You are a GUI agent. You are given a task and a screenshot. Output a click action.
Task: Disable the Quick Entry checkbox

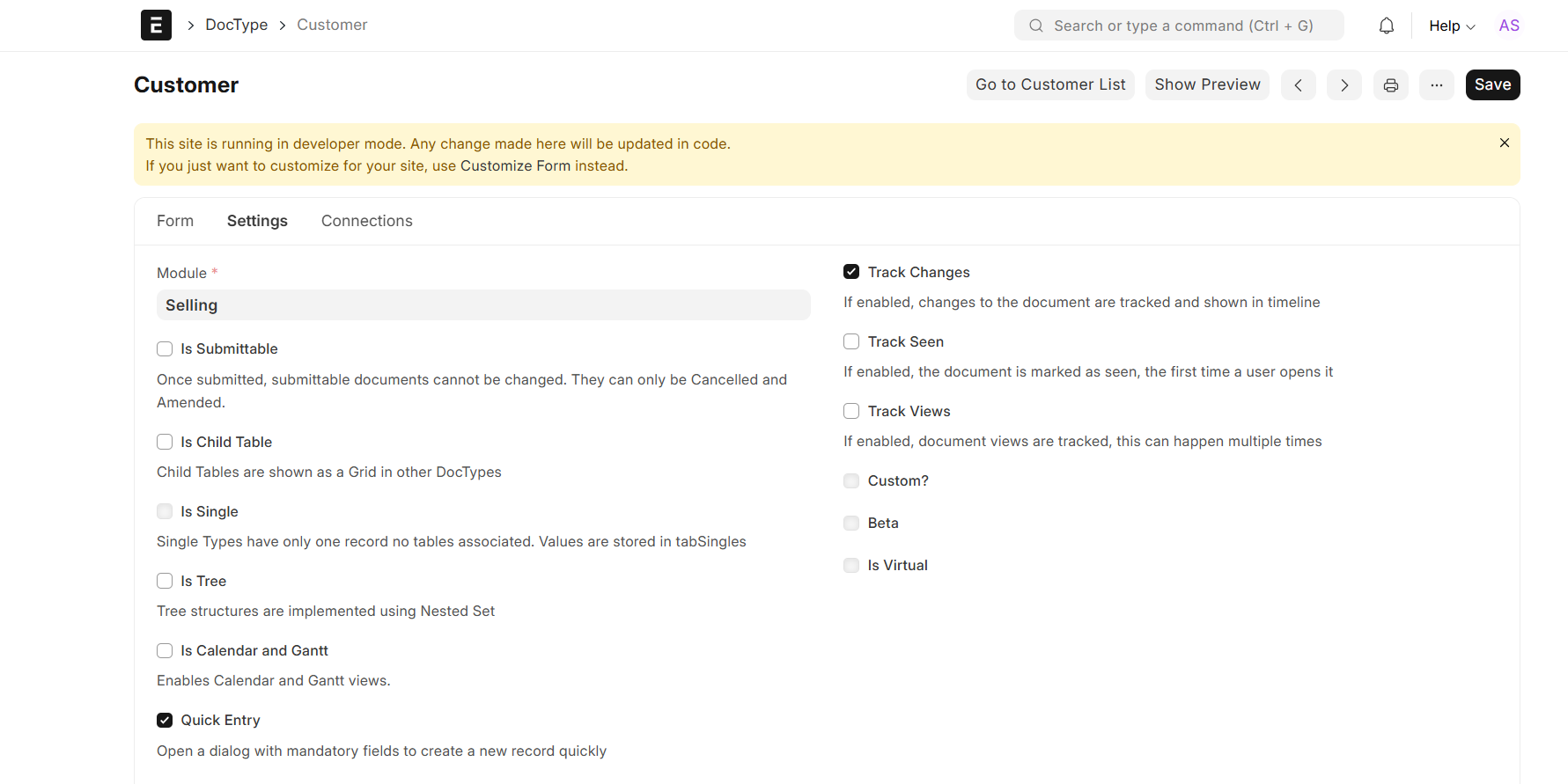click(165, 721)
